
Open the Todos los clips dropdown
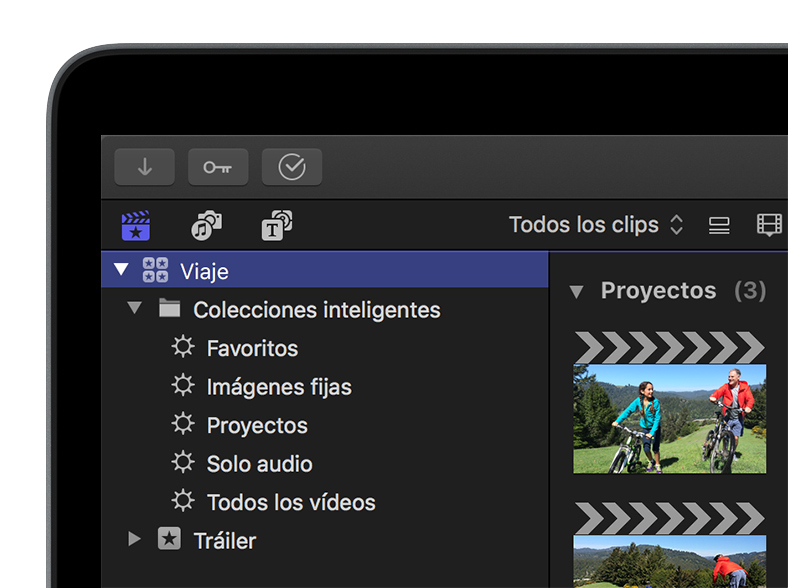(596, 225)
